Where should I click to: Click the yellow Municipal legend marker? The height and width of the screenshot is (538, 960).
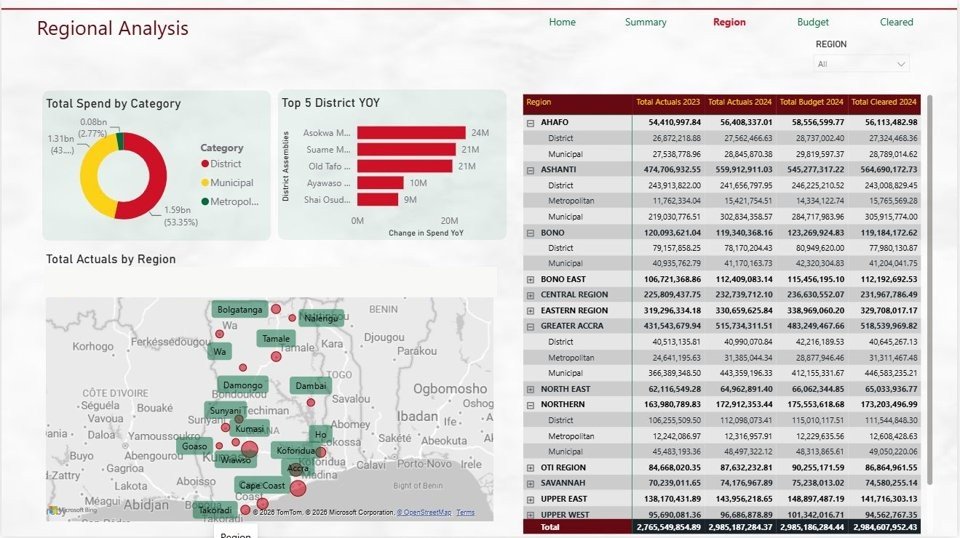[205, 182]
